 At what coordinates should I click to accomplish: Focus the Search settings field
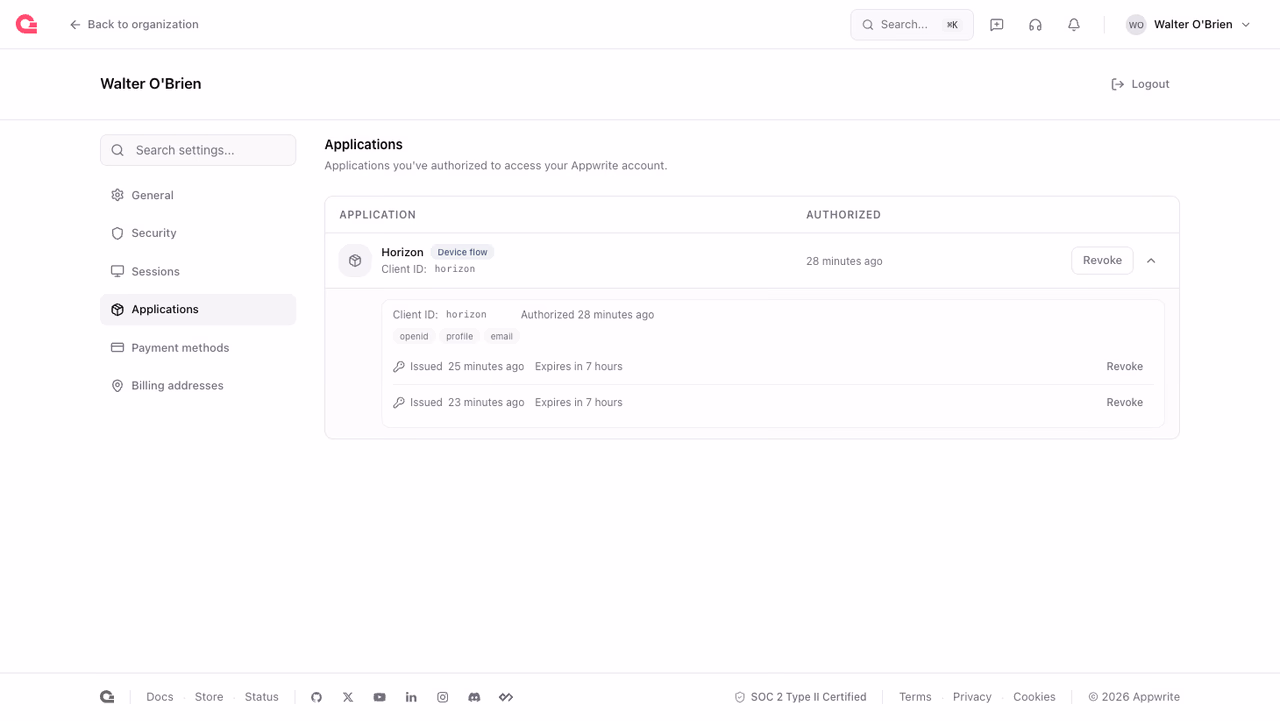pyautogui.click(x=198, y=150)
